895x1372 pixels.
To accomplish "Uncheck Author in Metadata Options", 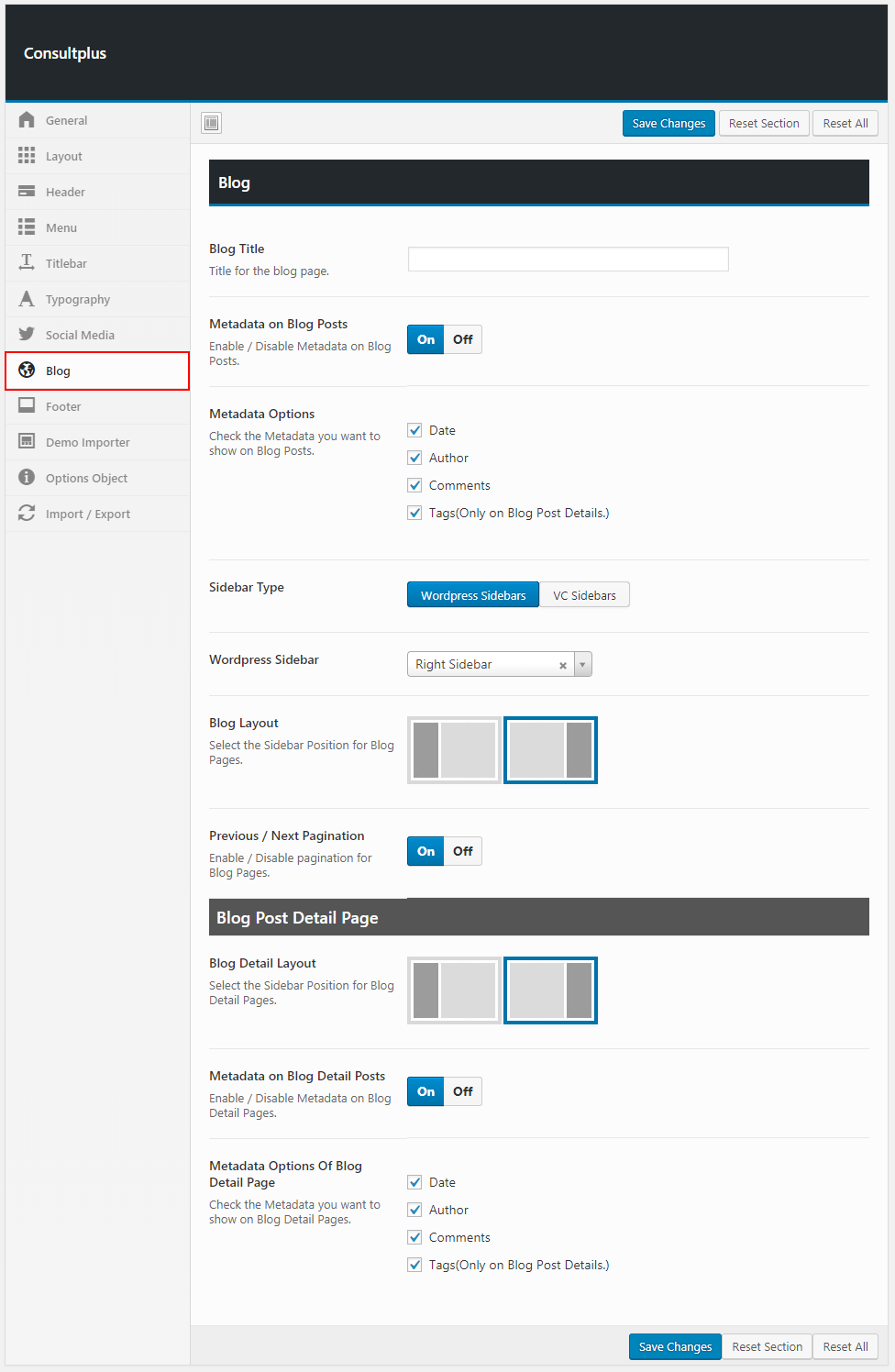I will pos(415,458).
